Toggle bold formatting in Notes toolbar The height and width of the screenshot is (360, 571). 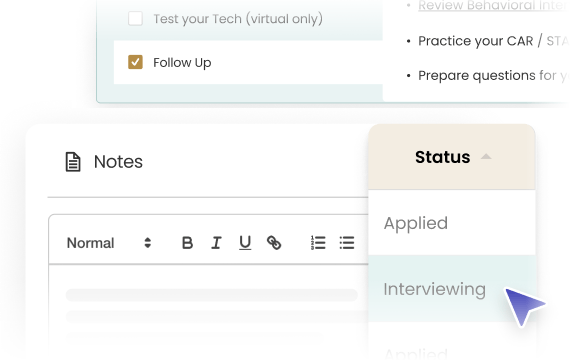187,243
